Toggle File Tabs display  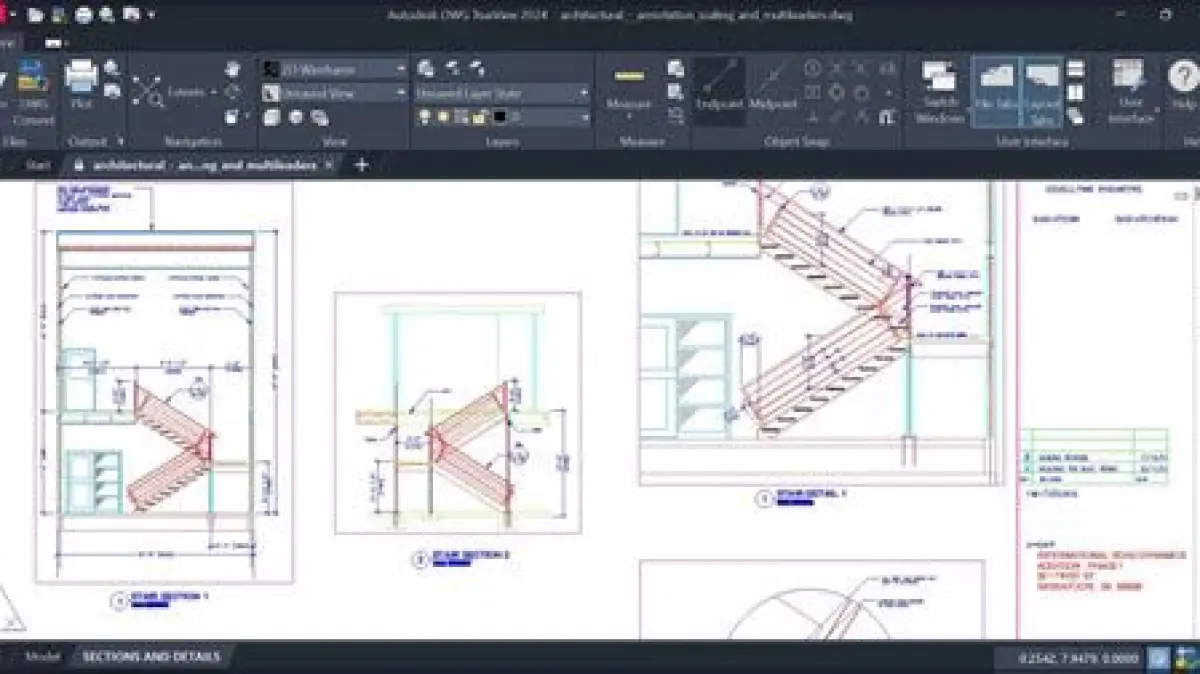pyautogui.click(x=995, y=88)
